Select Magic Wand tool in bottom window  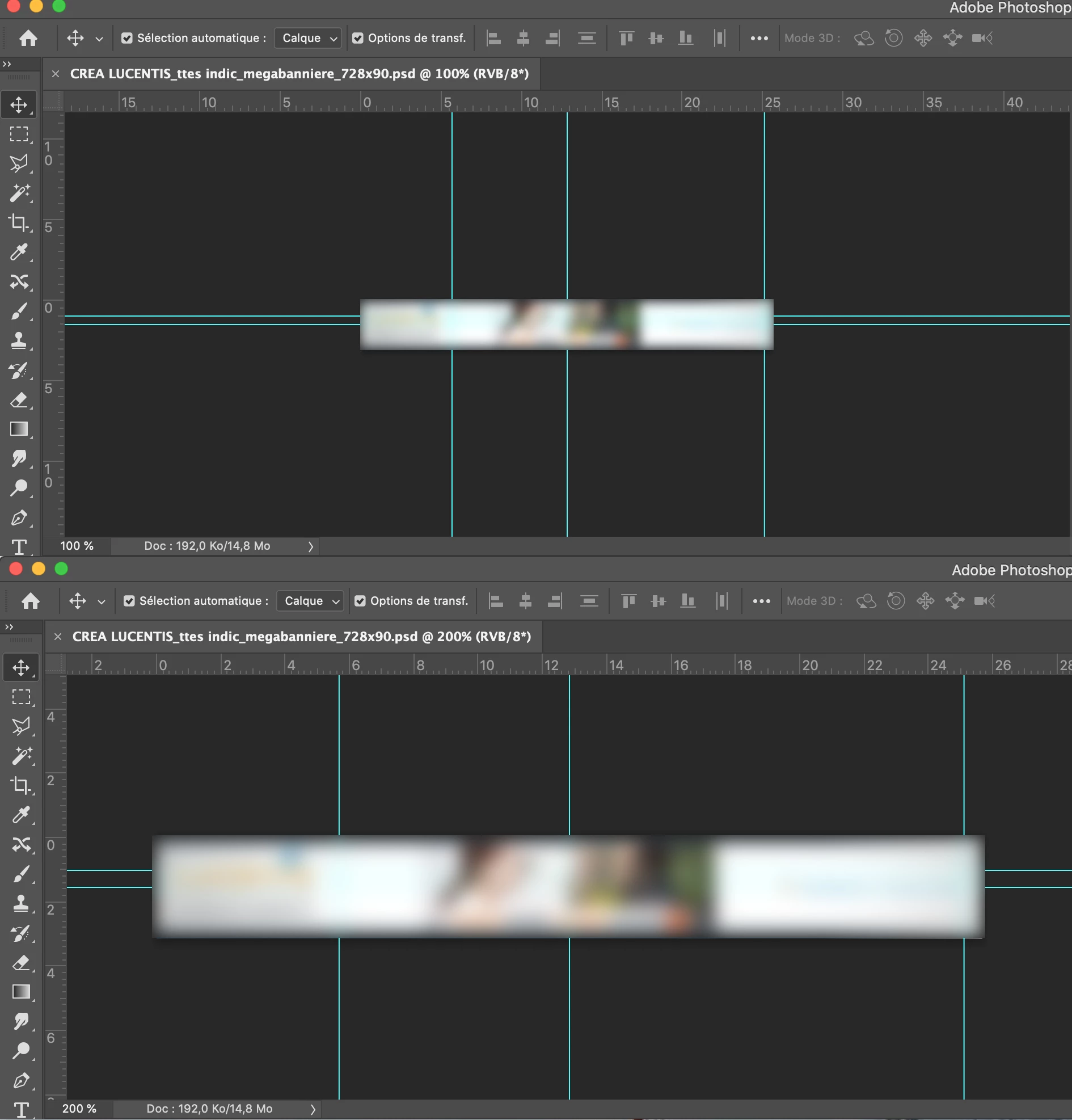point(21,756)
